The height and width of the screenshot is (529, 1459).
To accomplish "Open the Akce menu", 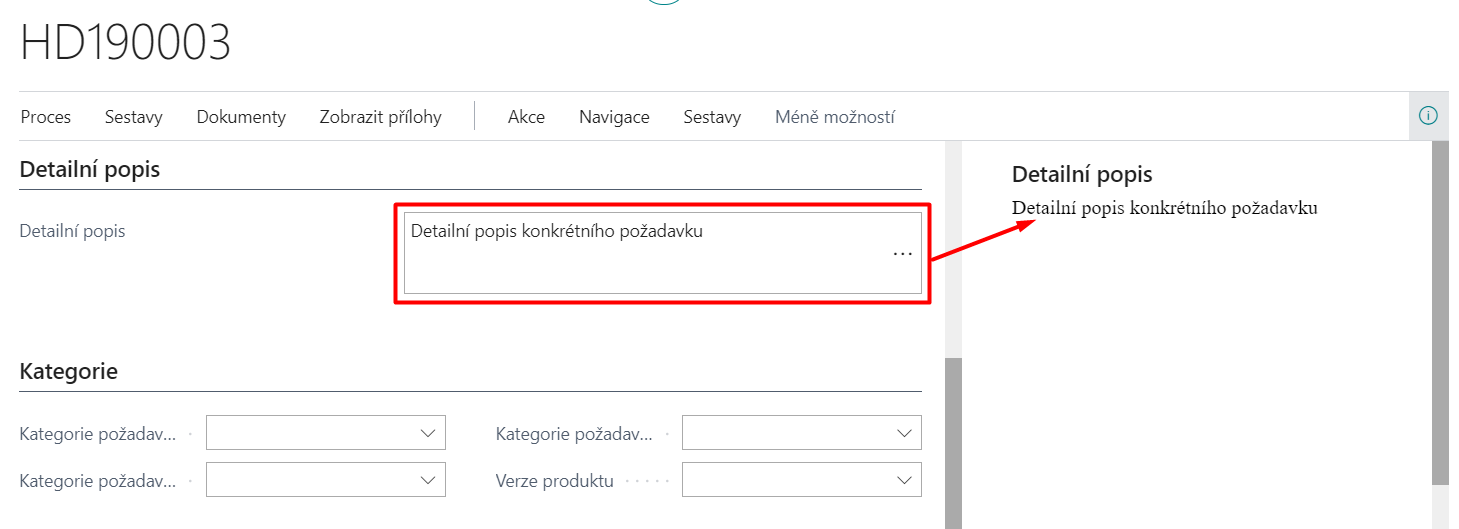I will click(526, 117).
